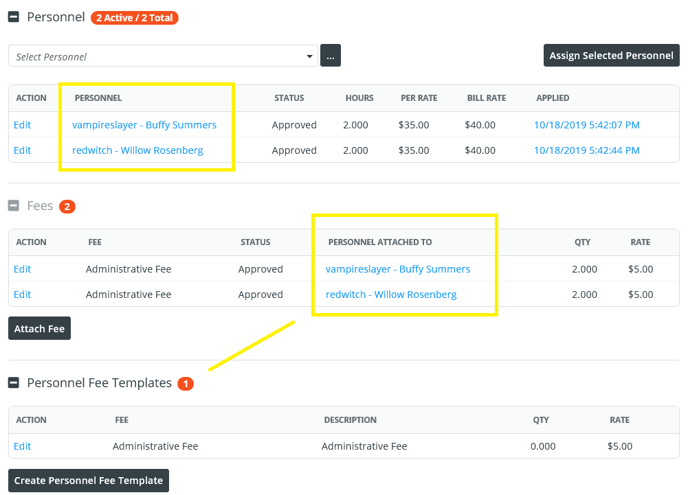Edit the first Administrative Fee in Fees
This screenshot has height=495, width=688.
tap(22, 269)
